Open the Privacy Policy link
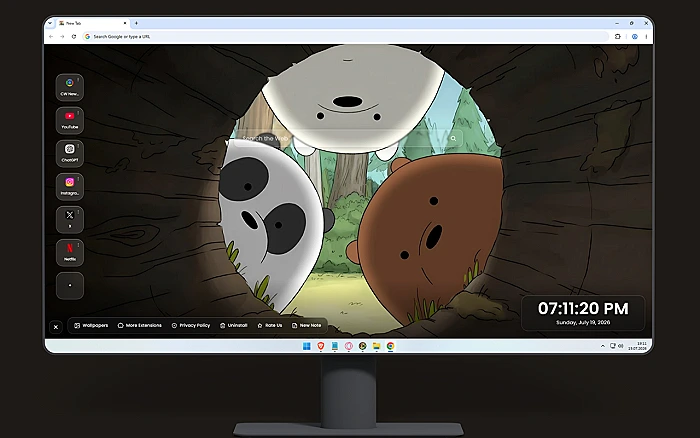700x438 pixels. 191,325
